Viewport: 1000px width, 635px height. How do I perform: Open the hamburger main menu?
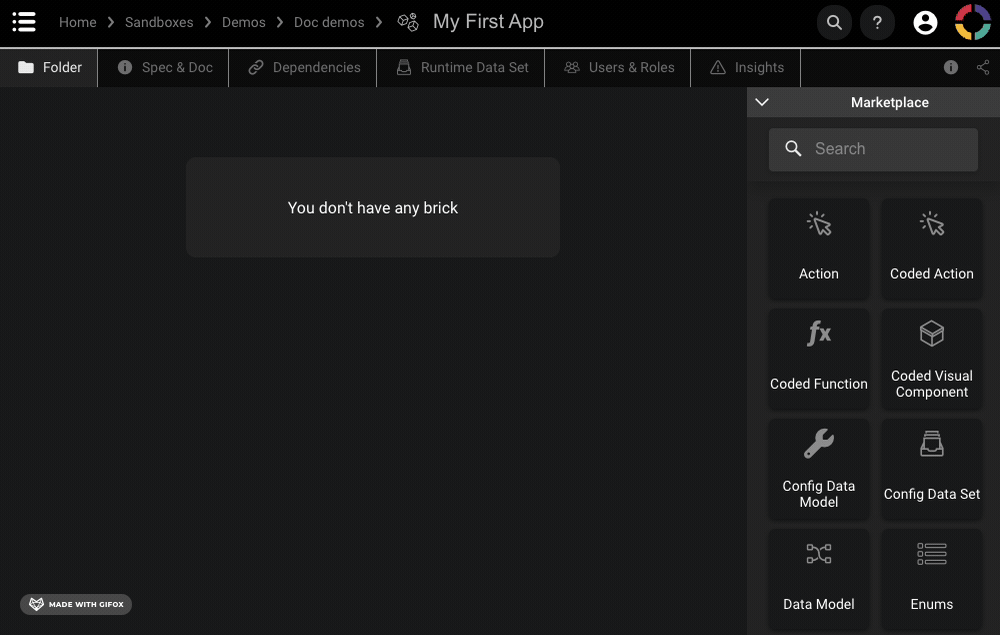[x=24, y=22]
